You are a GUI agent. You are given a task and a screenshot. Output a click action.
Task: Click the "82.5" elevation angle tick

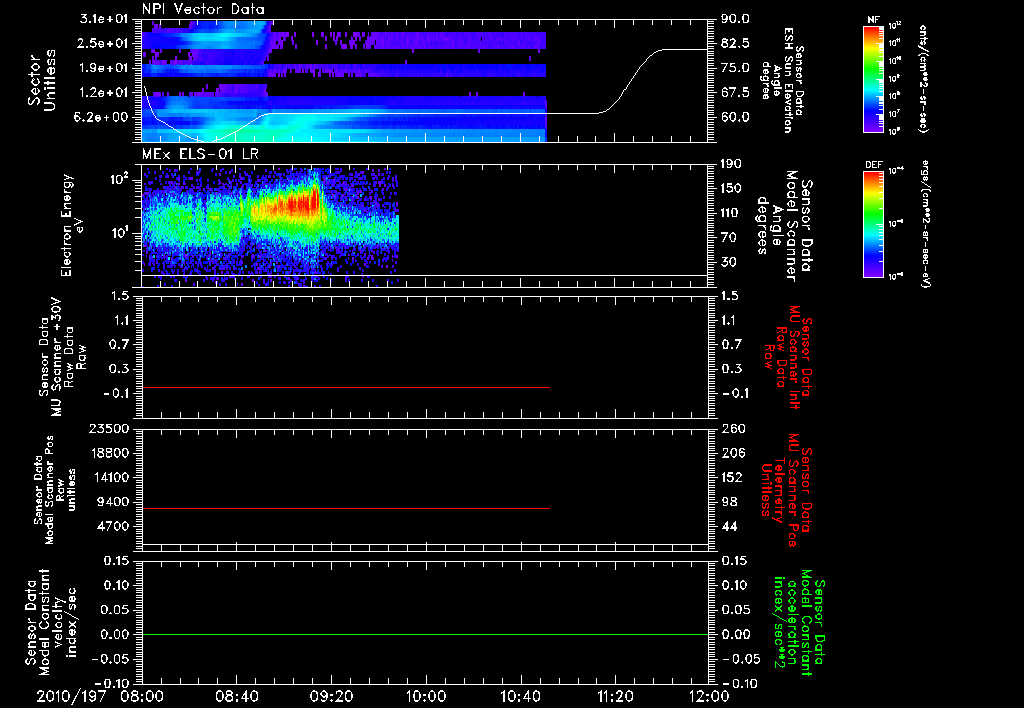(735, 43)
